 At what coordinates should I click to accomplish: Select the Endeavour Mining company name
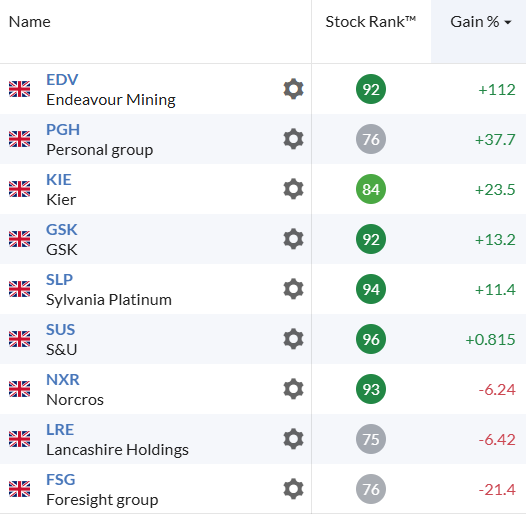click(x=111, y=100)
